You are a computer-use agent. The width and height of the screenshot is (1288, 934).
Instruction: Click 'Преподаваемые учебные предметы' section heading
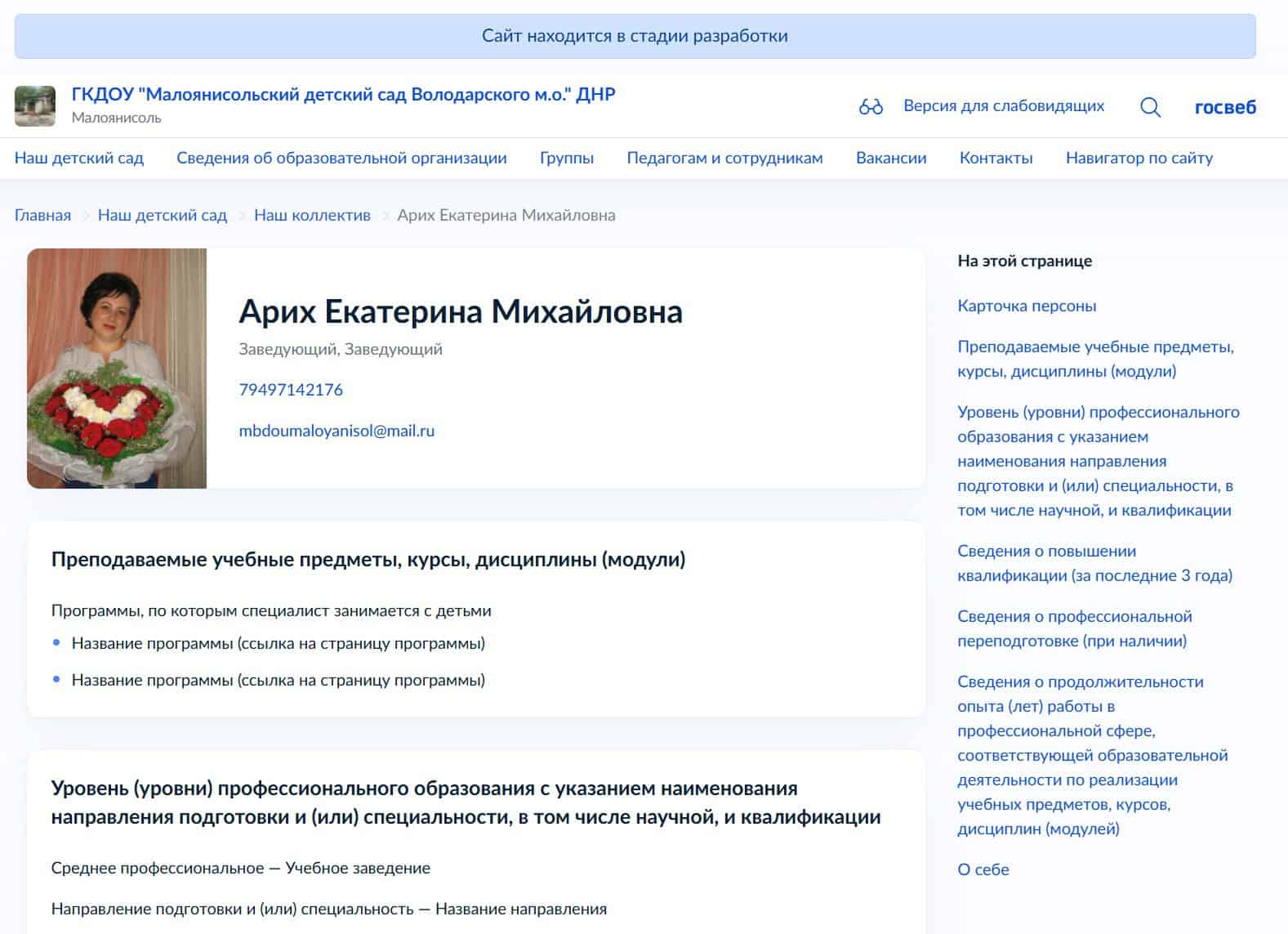tap(368, 560)
